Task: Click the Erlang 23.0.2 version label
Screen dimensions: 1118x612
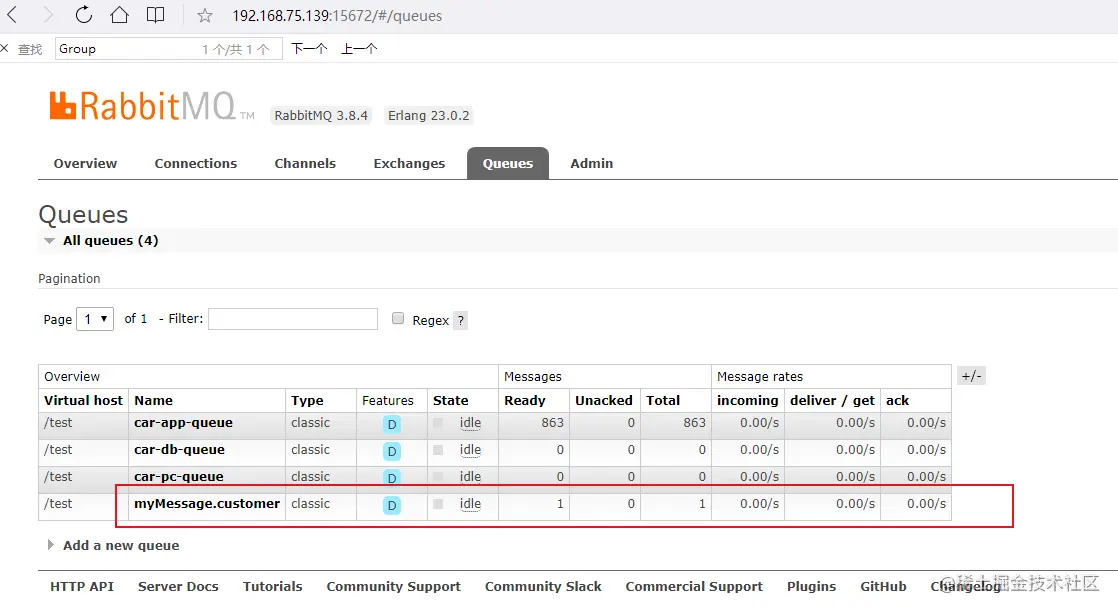Action: [429, 116]
